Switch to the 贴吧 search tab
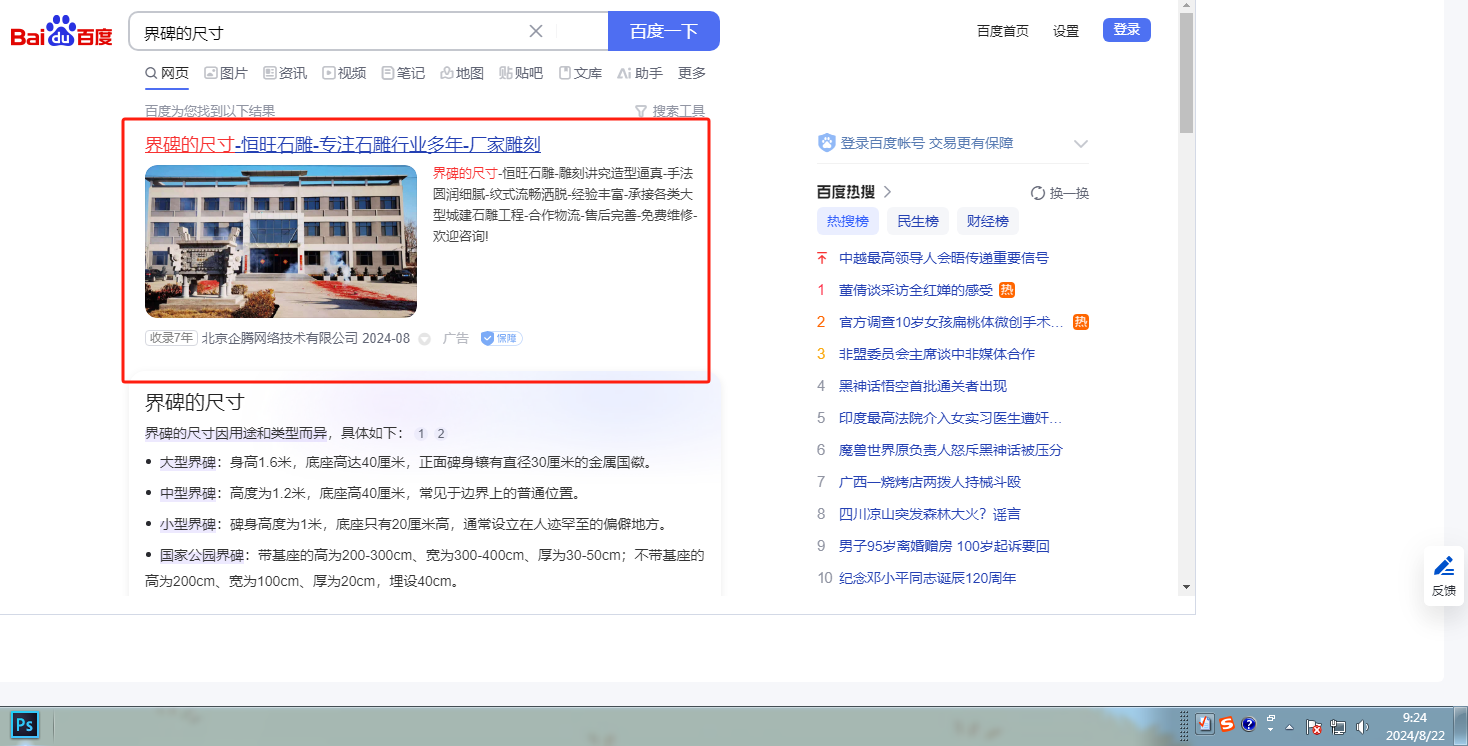 click(521, 73)
